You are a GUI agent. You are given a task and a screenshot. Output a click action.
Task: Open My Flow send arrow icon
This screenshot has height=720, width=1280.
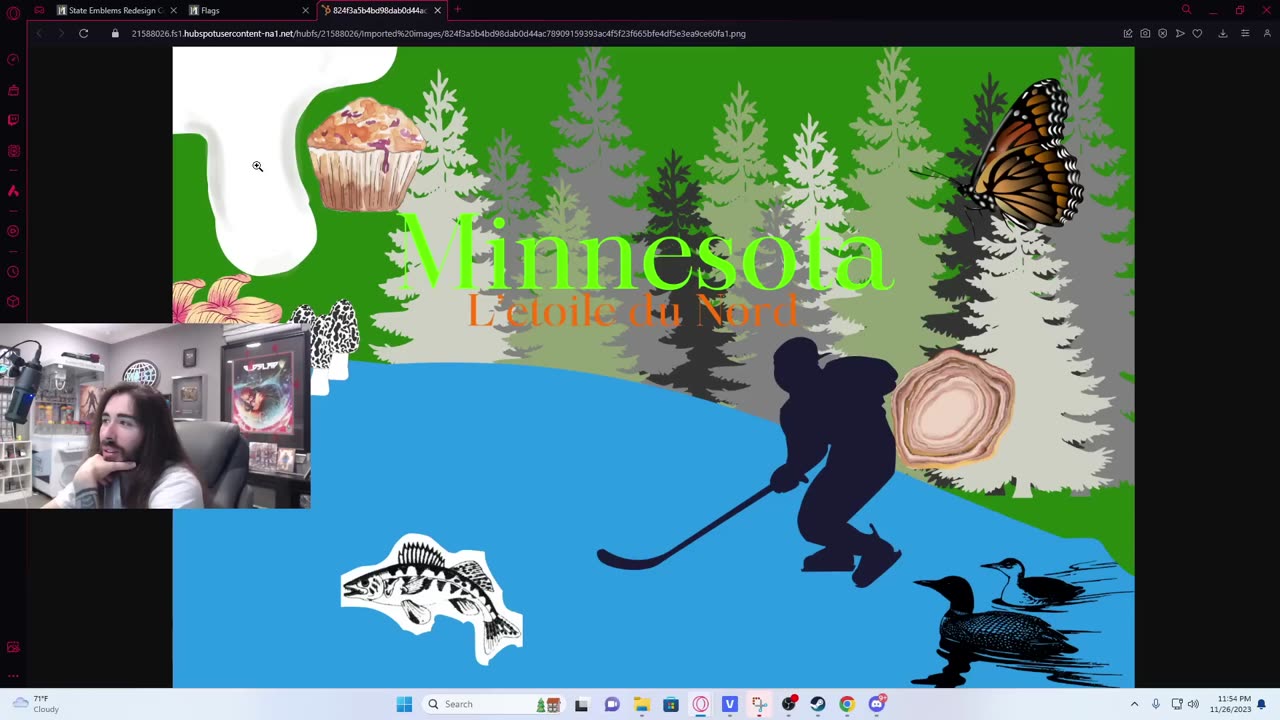(x=1180, y=33)
